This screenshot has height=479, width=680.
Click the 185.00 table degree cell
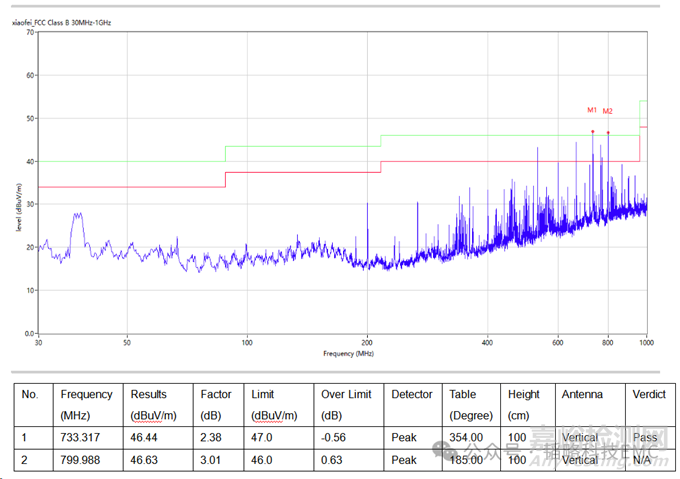[x=467, y=460]
